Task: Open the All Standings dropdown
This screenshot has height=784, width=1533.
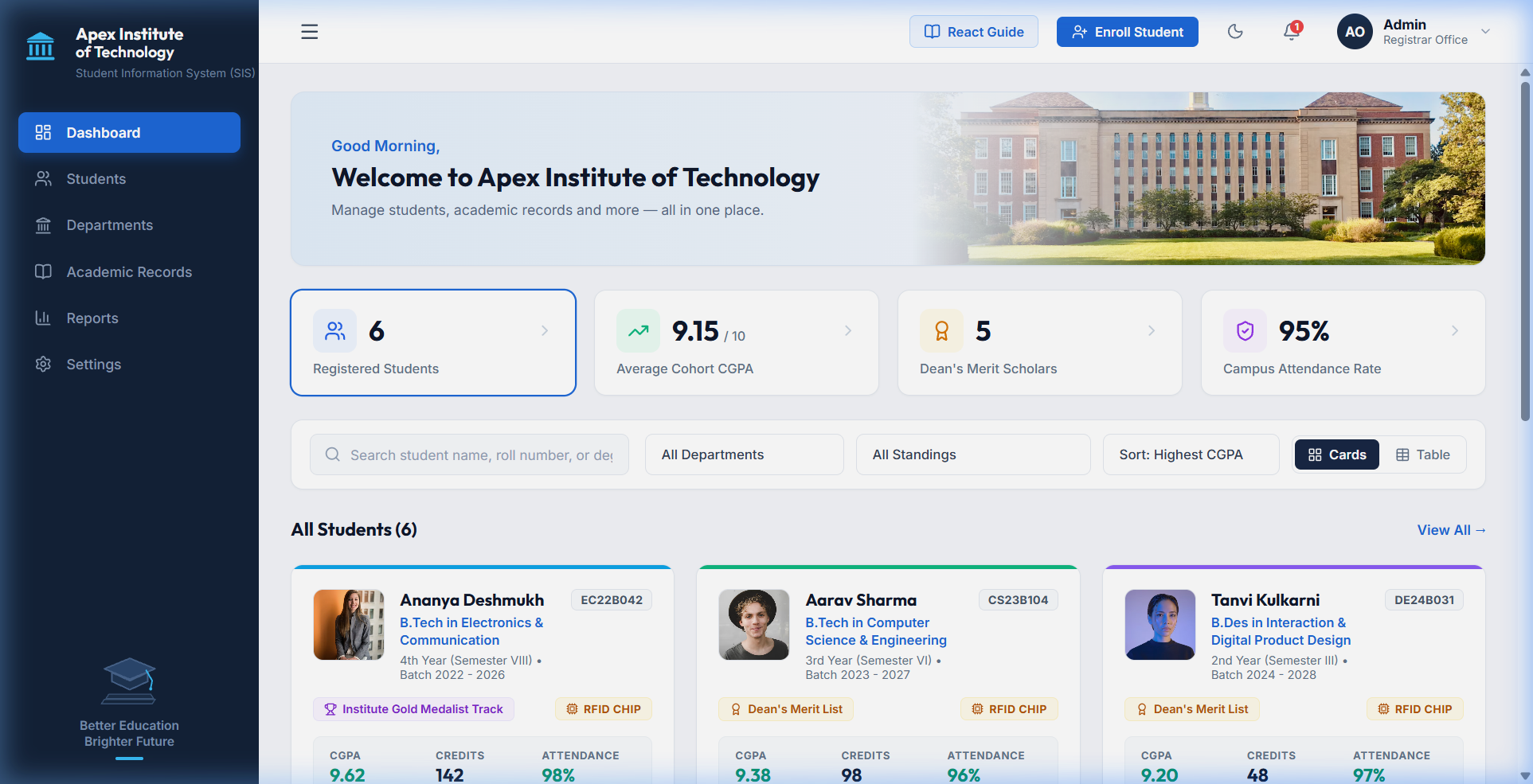Action: tap(973, 454)
